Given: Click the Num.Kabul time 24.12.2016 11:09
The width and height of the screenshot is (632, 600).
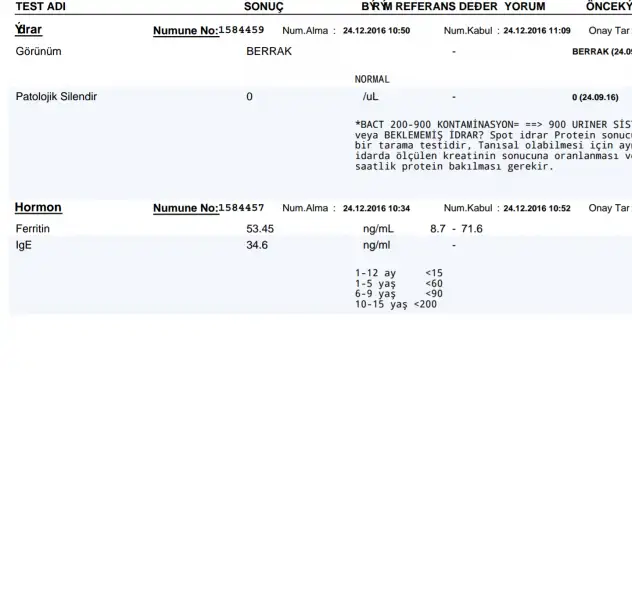Looking at the screenshot, I should pyautogui.click(x=537, y=31).
